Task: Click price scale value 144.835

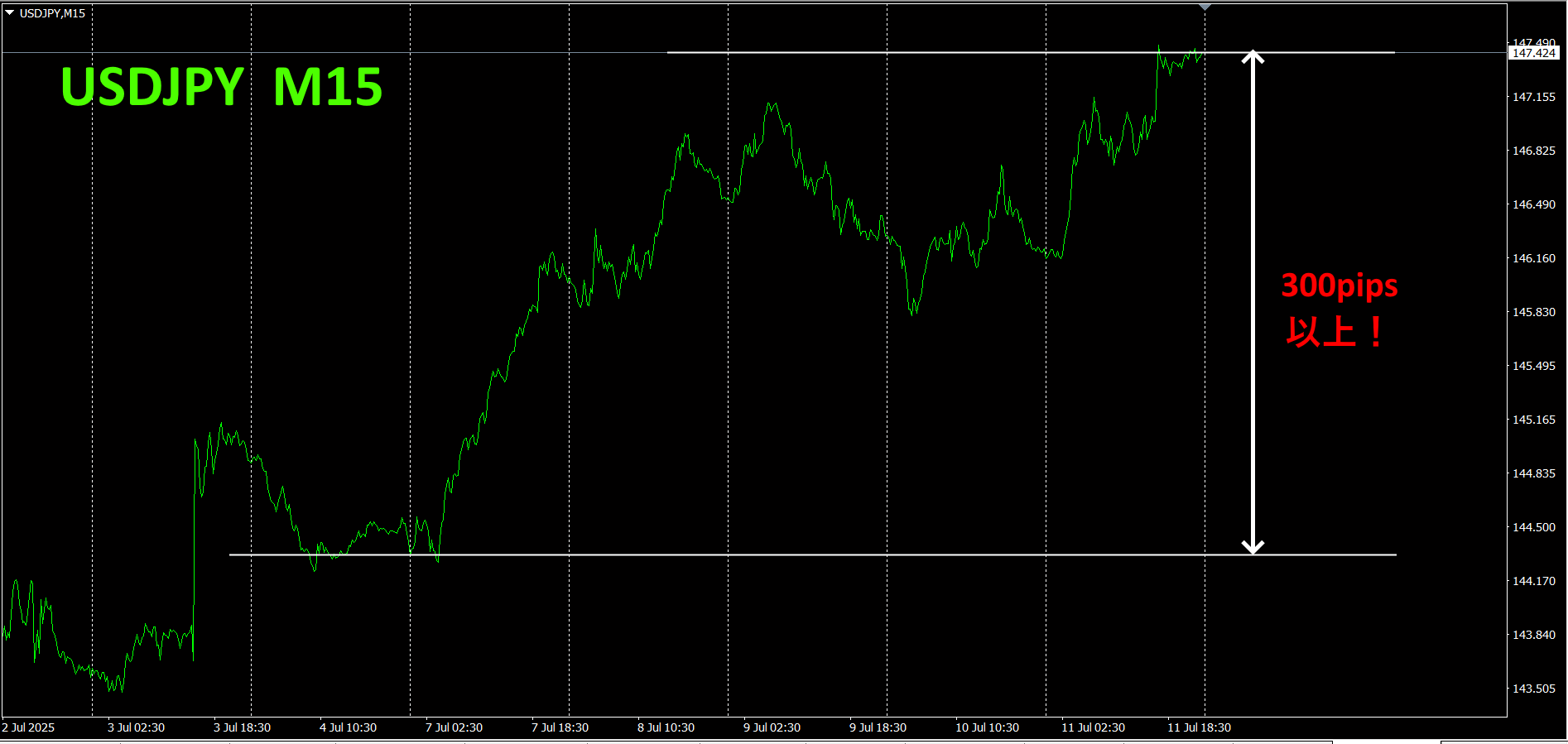Action: [x=1534, y=473]
